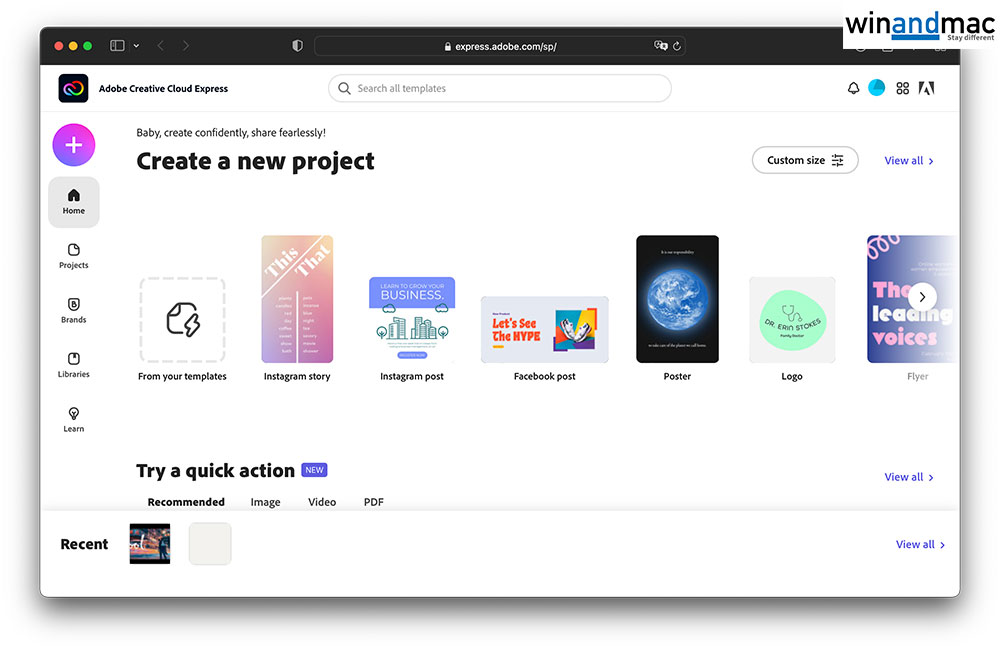Select the Video quick action tab
This screenshot has height=650, width=1000.
(322, 502)
